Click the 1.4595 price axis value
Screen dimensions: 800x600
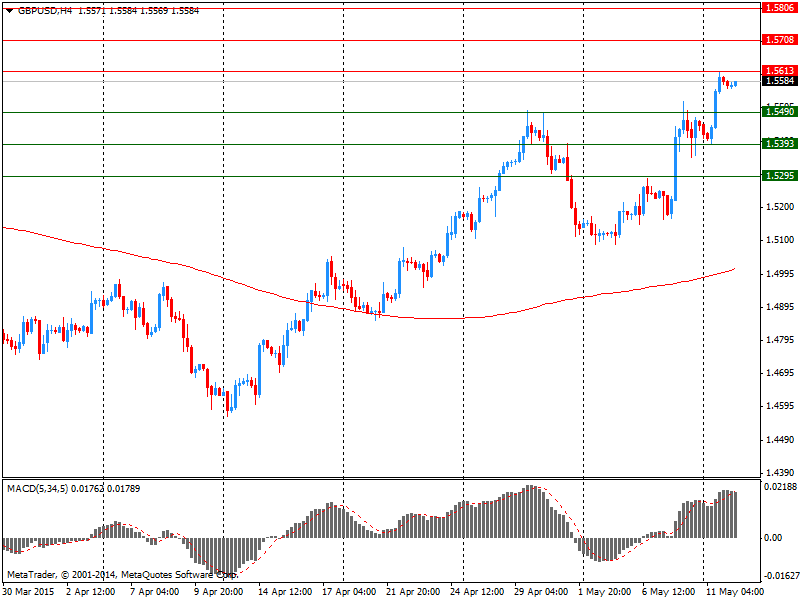tap(780, 406)
